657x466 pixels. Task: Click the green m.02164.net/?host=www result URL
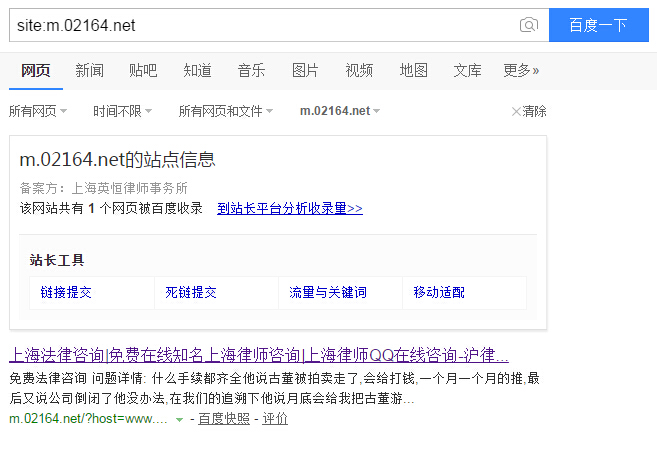pos(88,419)
